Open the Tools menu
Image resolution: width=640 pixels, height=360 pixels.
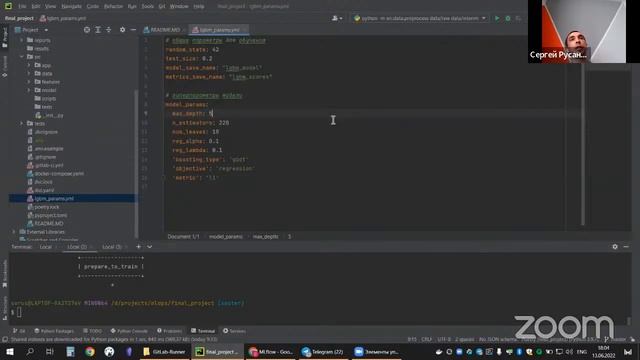(148, 6)
